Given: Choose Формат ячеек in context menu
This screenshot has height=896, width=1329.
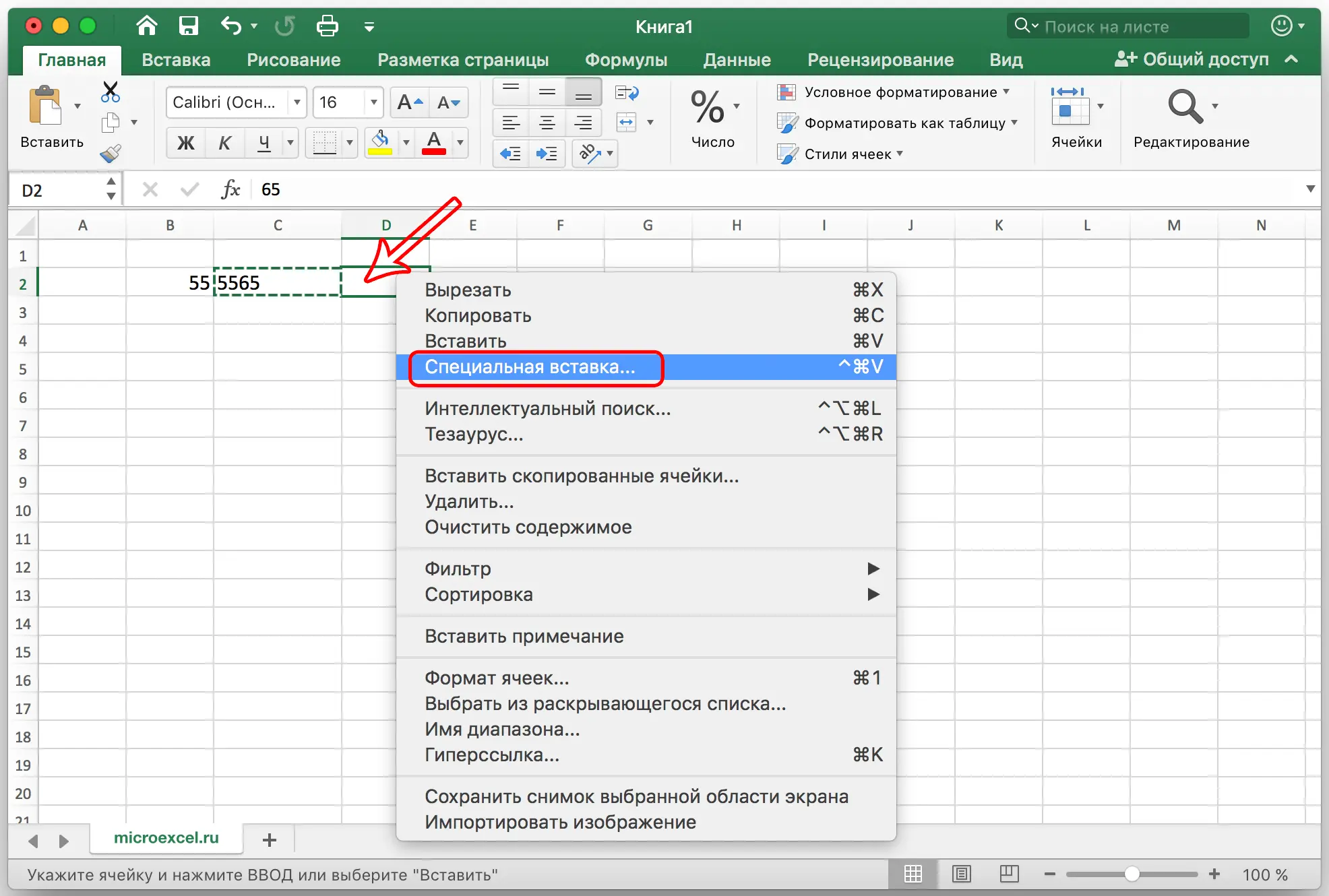Looking at the screenshot, I should (x=646, y=678).
